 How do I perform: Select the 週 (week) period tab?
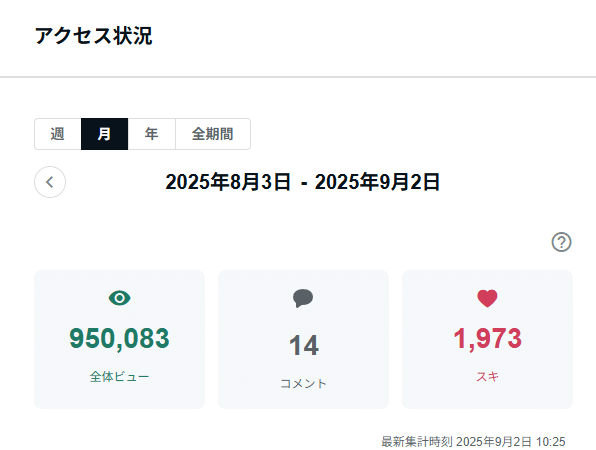pos(58,134)
